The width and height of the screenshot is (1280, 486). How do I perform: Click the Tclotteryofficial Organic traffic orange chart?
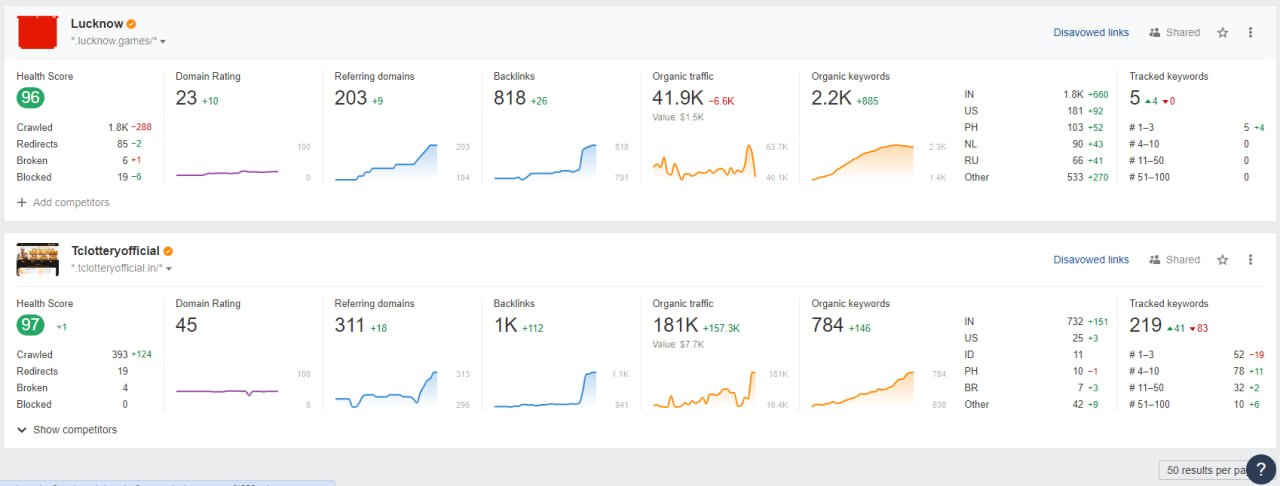pos(704,389)
